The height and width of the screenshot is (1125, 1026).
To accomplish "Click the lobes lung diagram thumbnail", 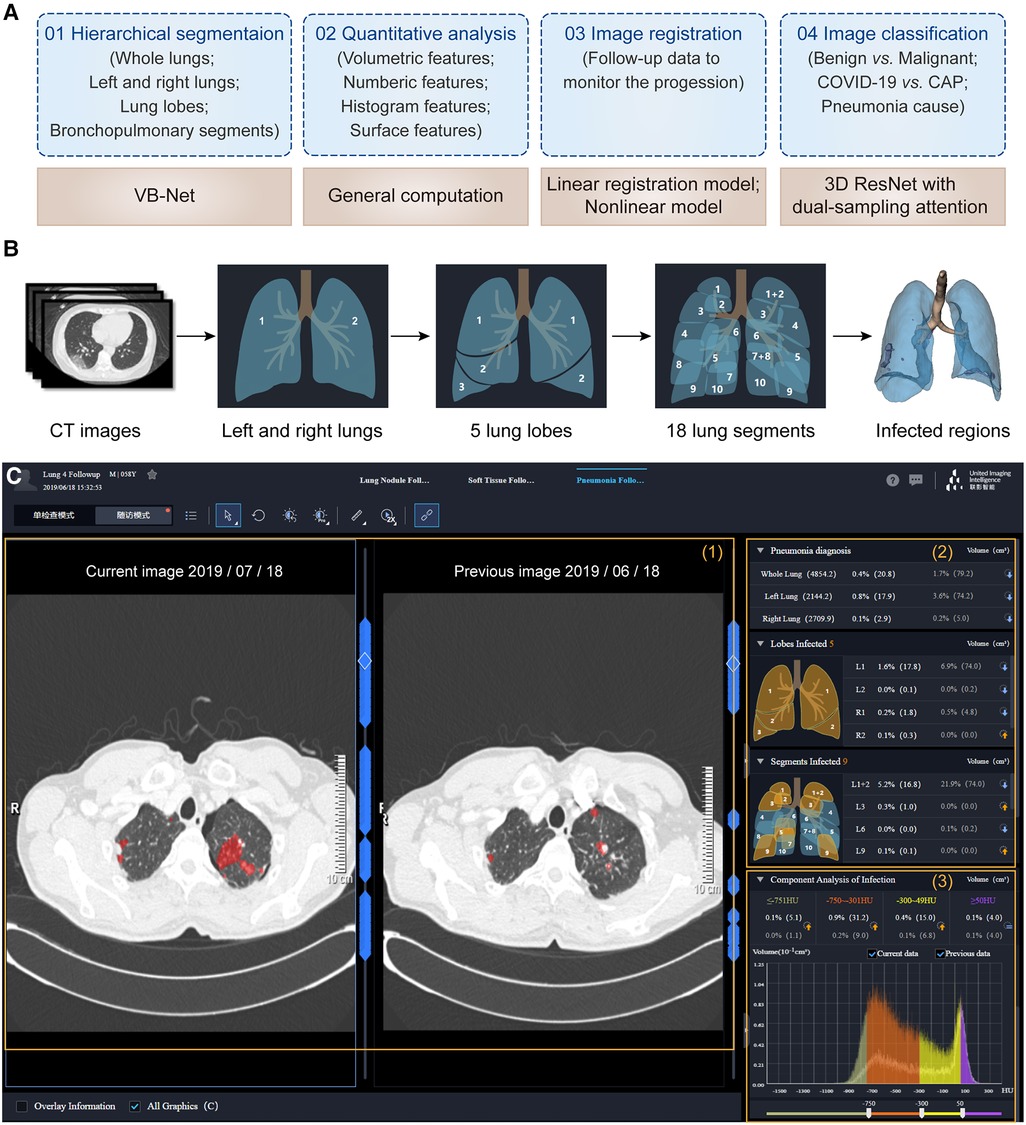I will pos(796,702).
